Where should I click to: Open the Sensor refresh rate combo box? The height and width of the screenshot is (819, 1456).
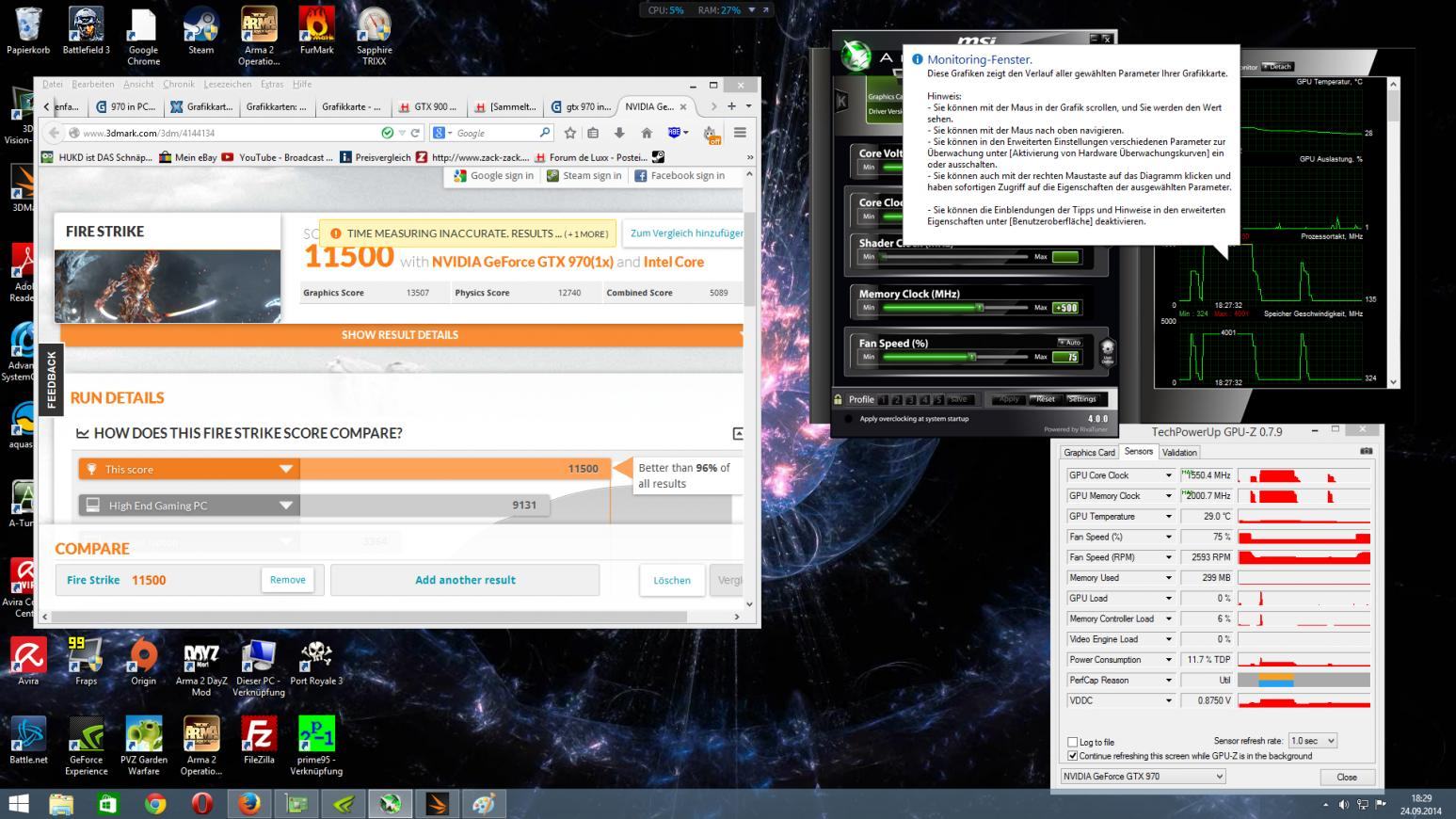1312,741
